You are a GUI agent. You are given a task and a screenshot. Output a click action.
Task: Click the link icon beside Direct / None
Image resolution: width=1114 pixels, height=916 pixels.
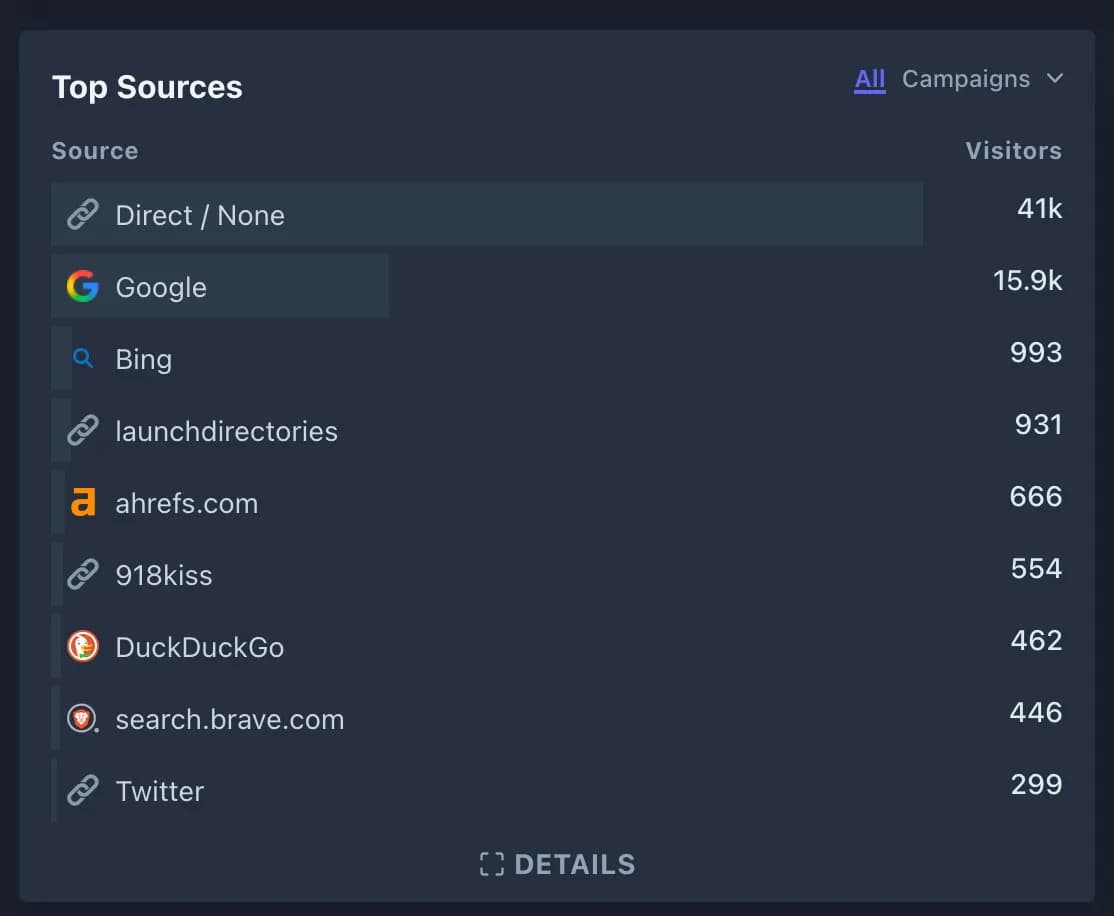[82, 215]
